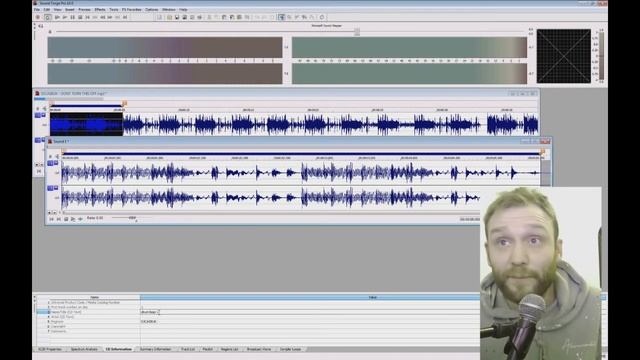Open the Process menu

click(x=84, y=9)
